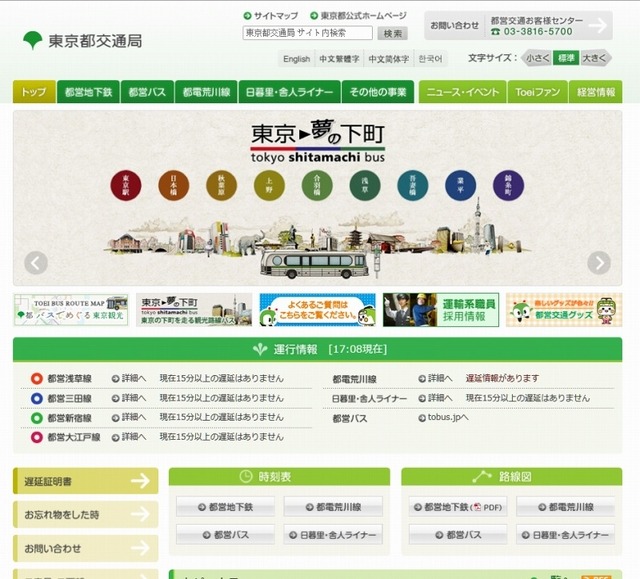
Task: Open the 都営交通グッズ banner
Action: coord(564,310)
